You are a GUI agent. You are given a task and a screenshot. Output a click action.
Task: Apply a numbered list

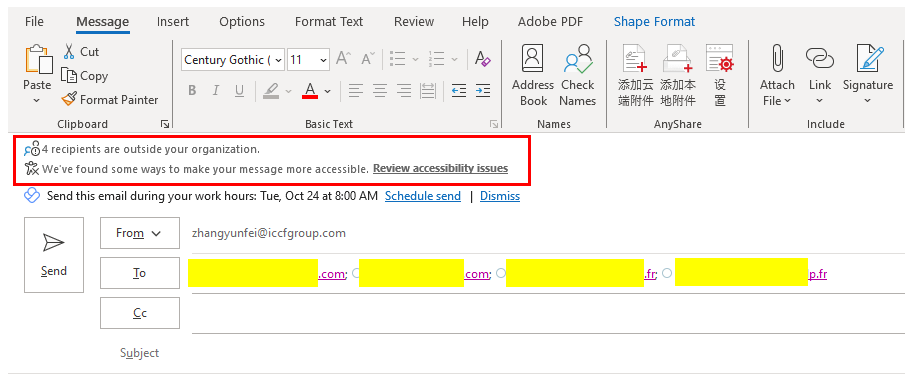(x=436, y=58)
